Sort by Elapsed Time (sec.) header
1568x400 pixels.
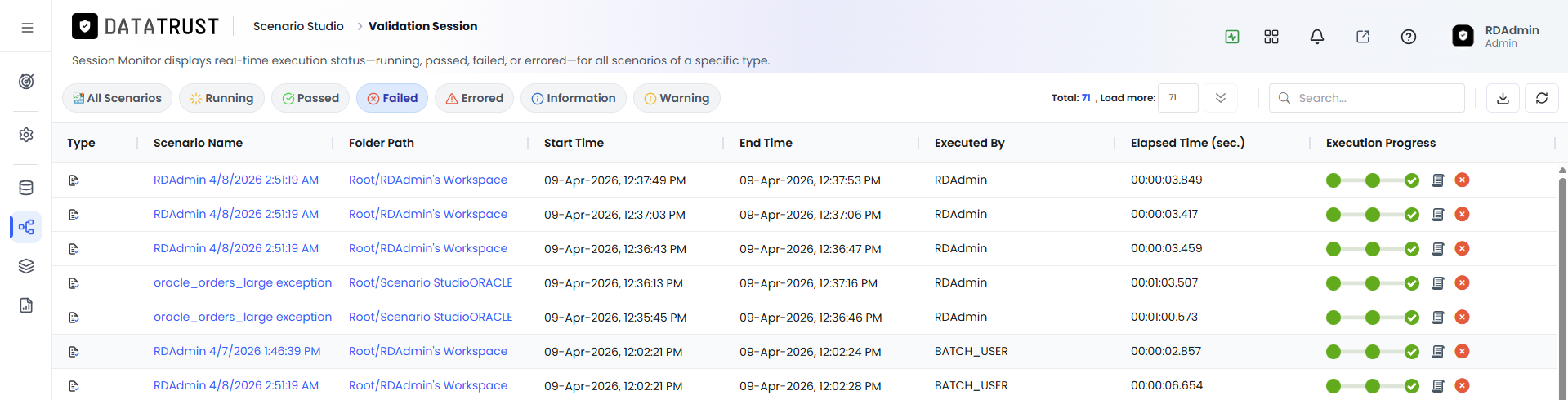[x=1187, y=143]
